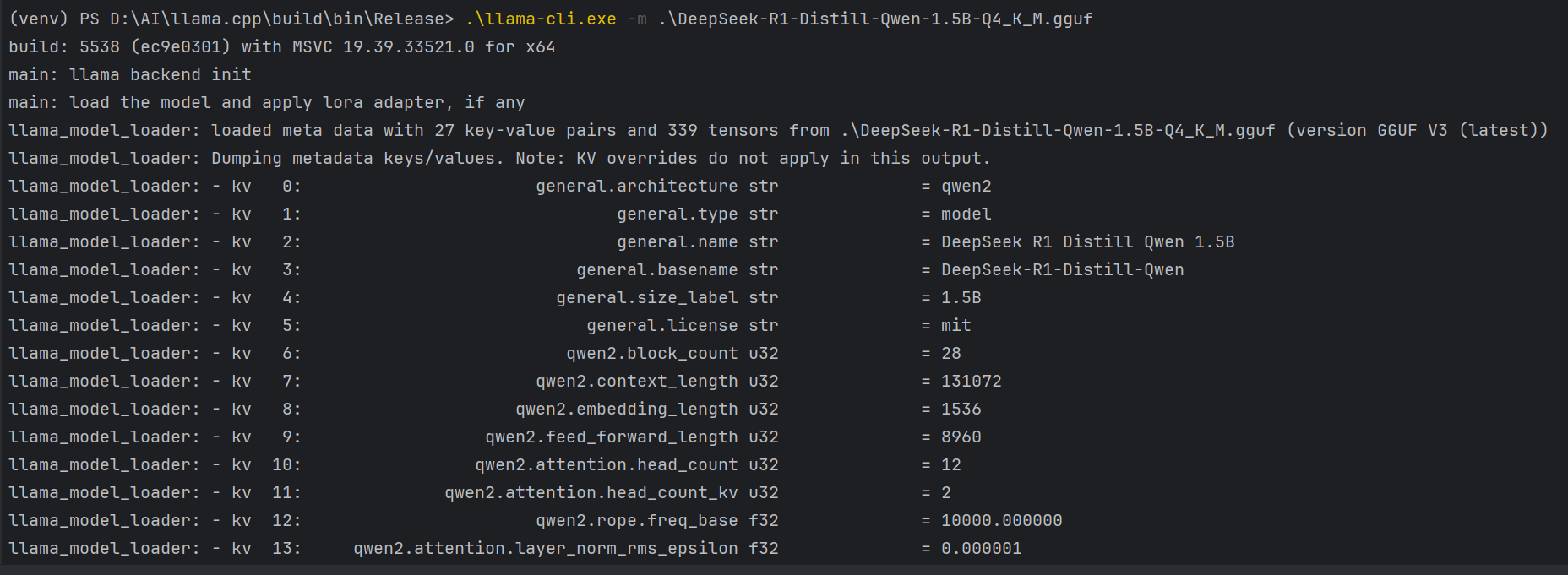Click the "general.architecture" key
The width and height of the screenshot is (1568, 575).
pos(637,186)
